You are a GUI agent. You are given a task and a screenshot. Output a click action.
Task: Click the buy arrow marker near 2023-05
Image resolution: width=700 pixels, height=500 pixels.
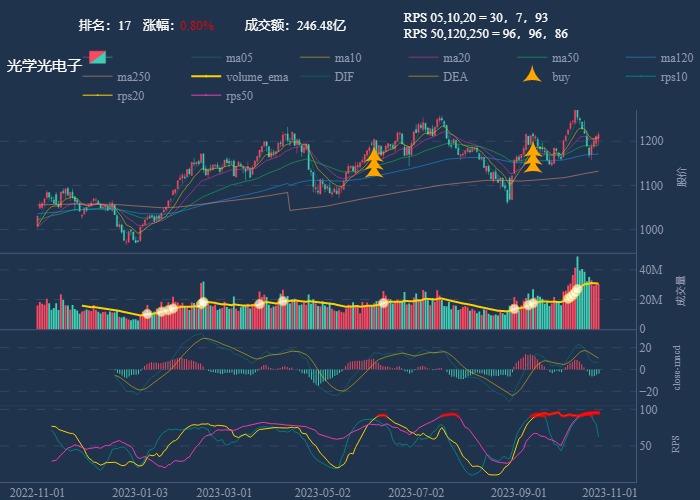[x=374, y=162]
